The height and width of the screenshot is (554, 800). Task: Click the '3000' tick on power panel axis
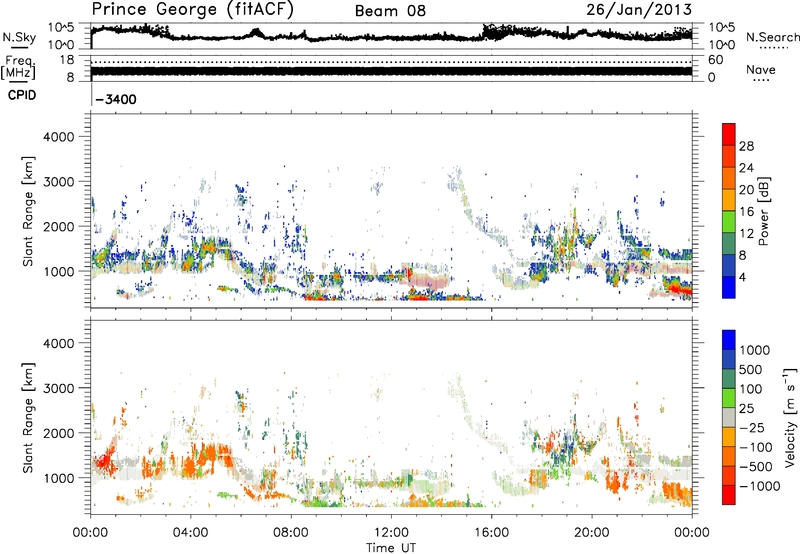click(x=59, y=182)
